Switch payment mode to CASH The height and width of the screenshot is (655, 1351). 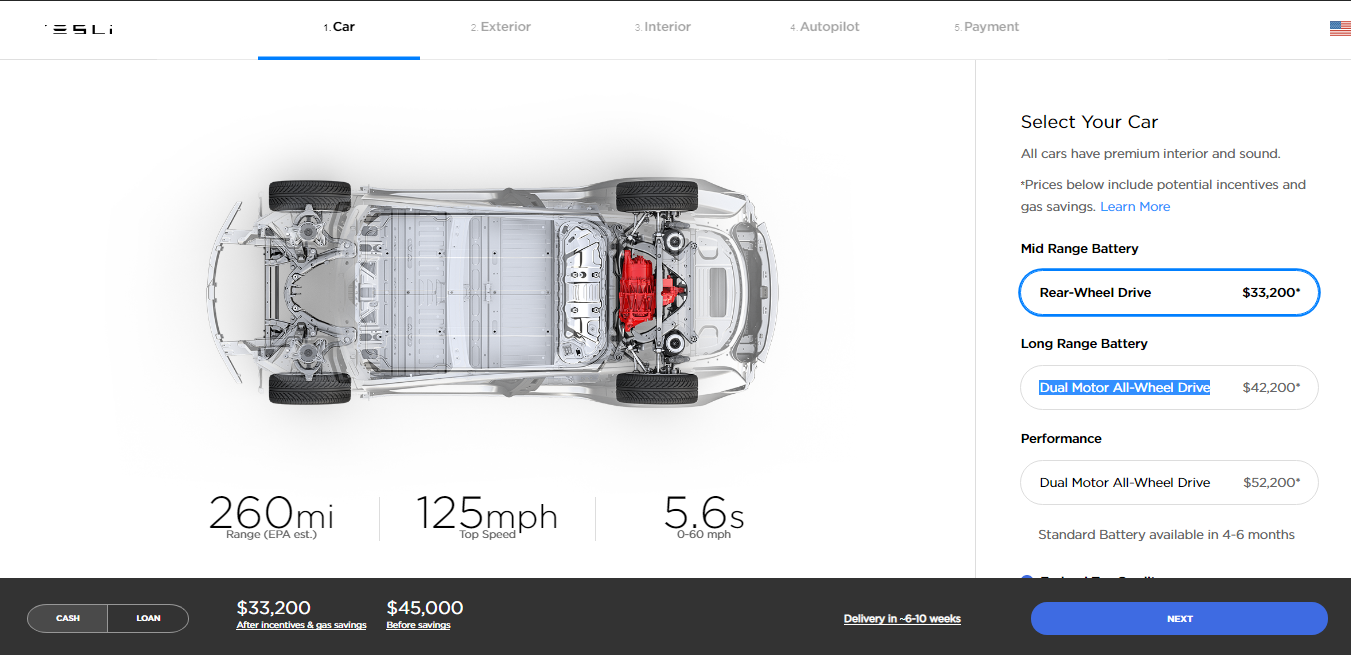coord(68,618)
